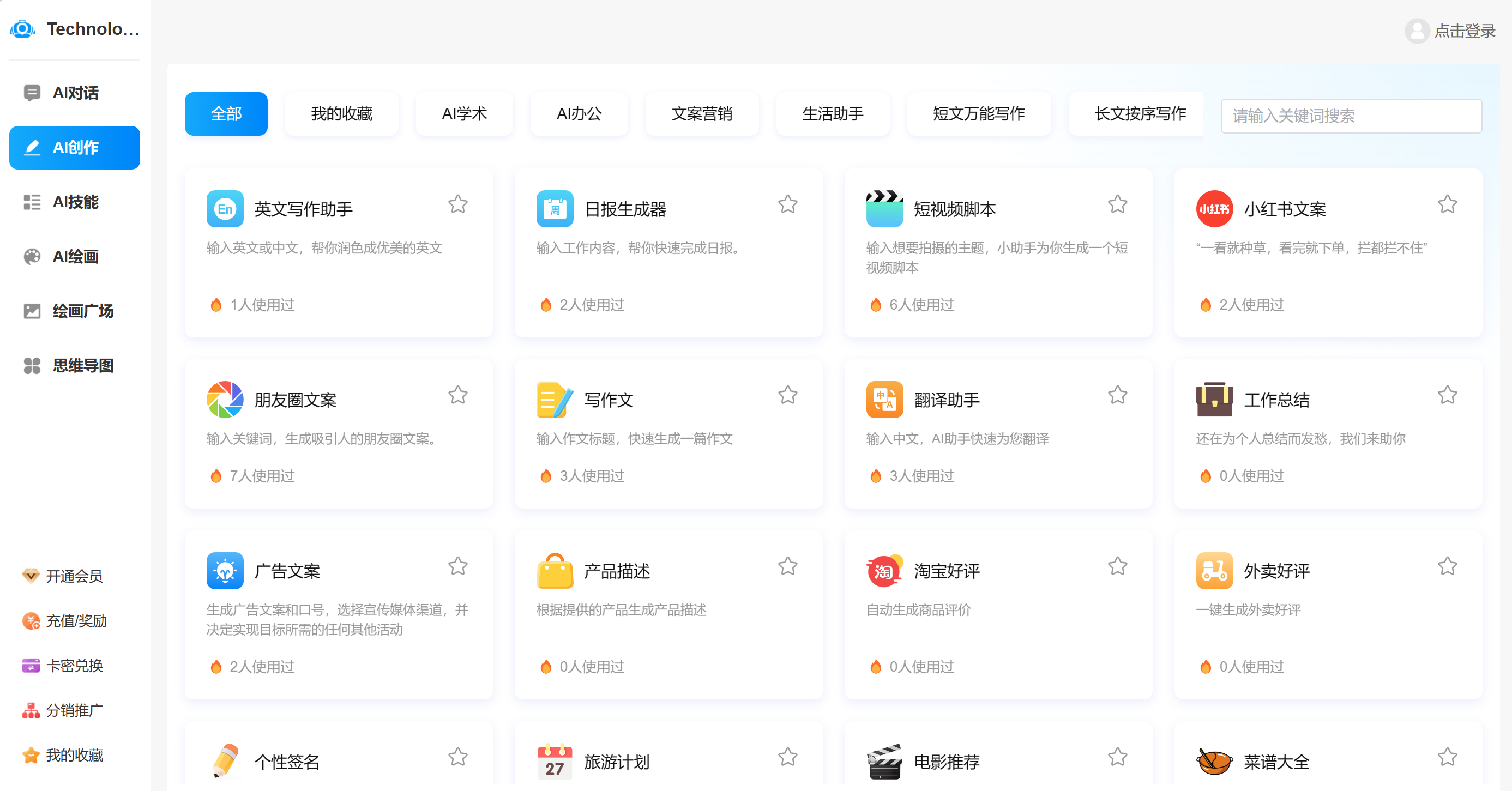
Task: Go to AI对话 in the sidebar
Action: (75, 93)
